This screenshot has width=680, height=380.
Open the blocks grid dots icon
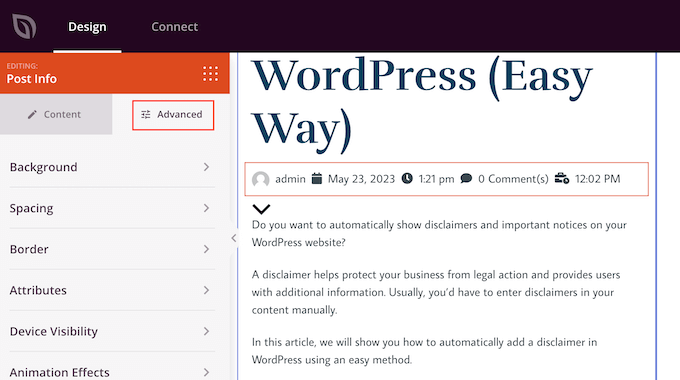[210, 74]
